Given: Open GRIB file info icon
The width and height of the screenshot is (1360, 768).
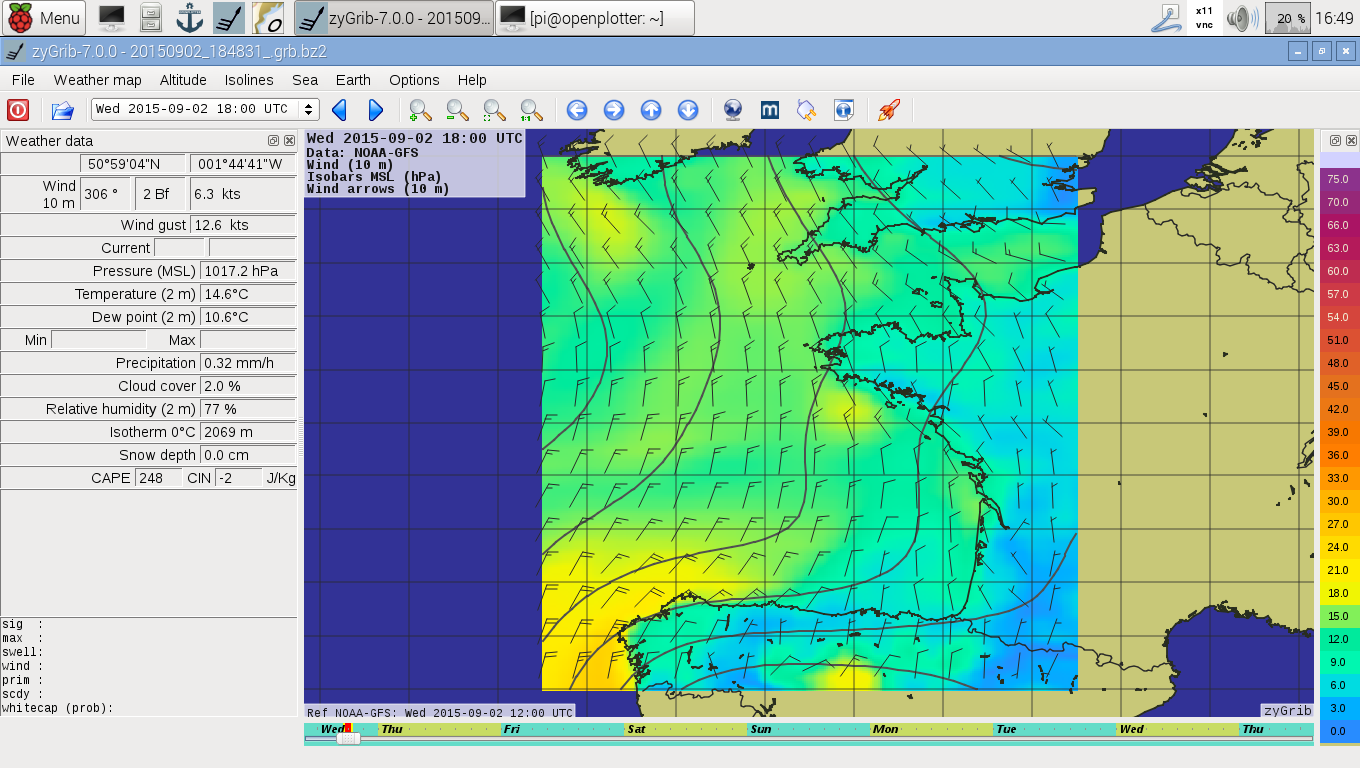Looking at the screenshot, I should [x=844, y=110].
